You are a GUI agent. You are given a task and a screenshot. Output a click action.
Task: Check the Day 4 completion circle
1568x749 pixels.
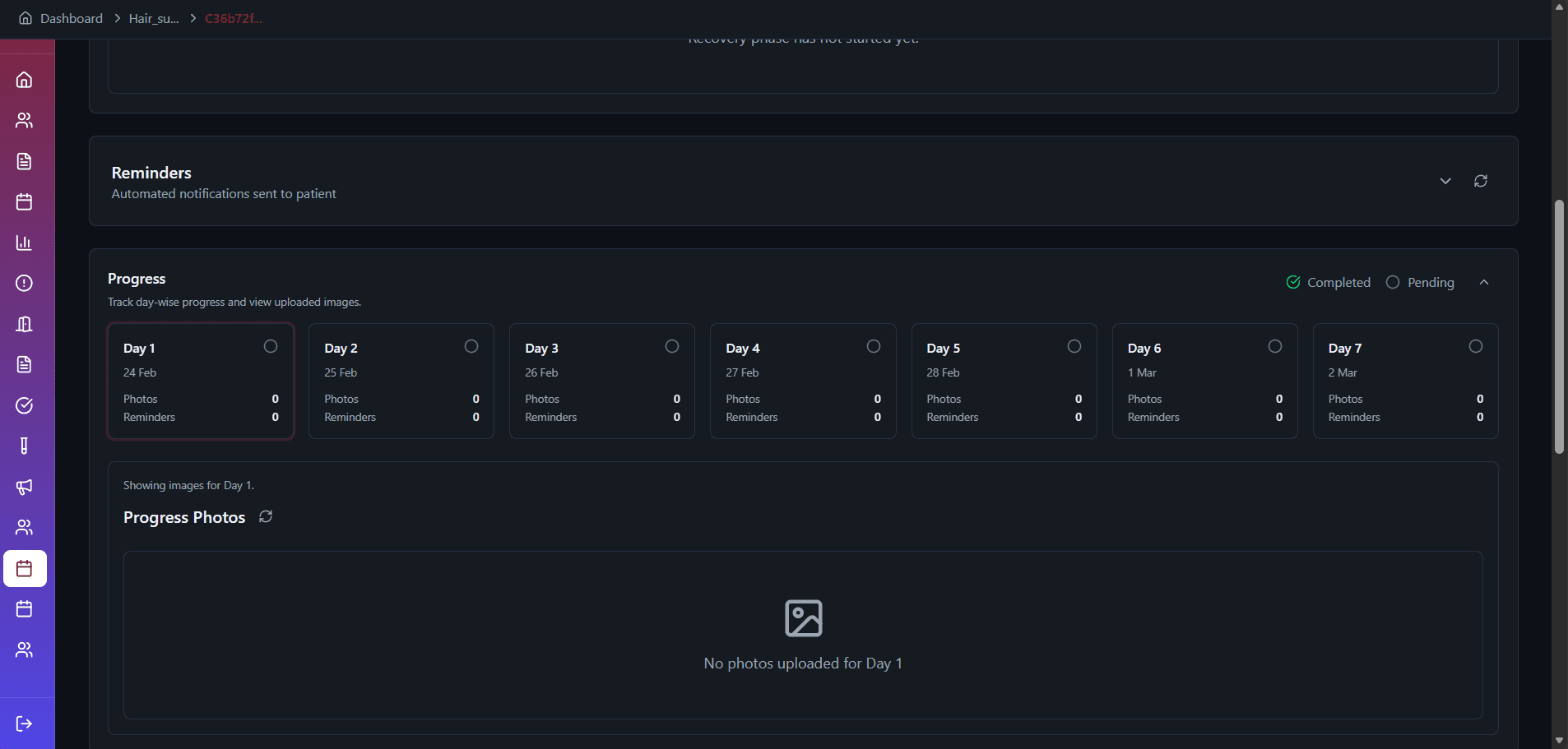tap(874, 346)
